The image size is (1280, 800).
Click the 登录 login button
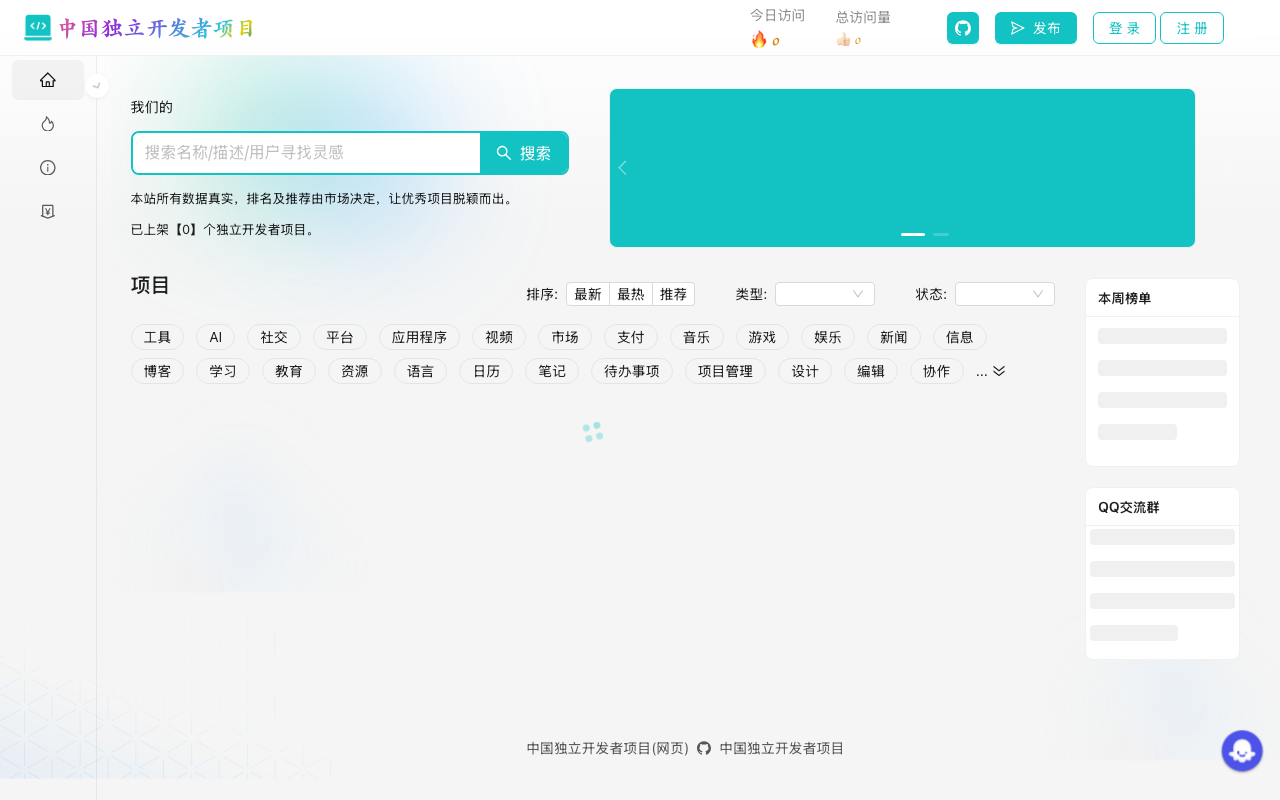point(1124,28)
